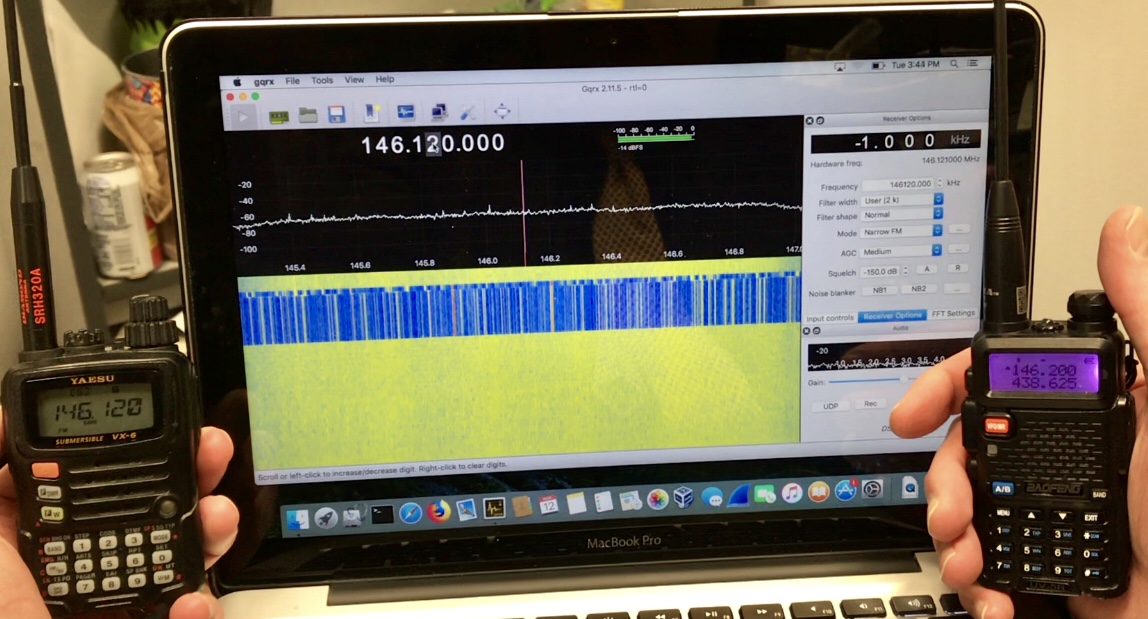Open App Store in the Dock
The width and height of the screenshot is (1148, 619).
(845, 490)
